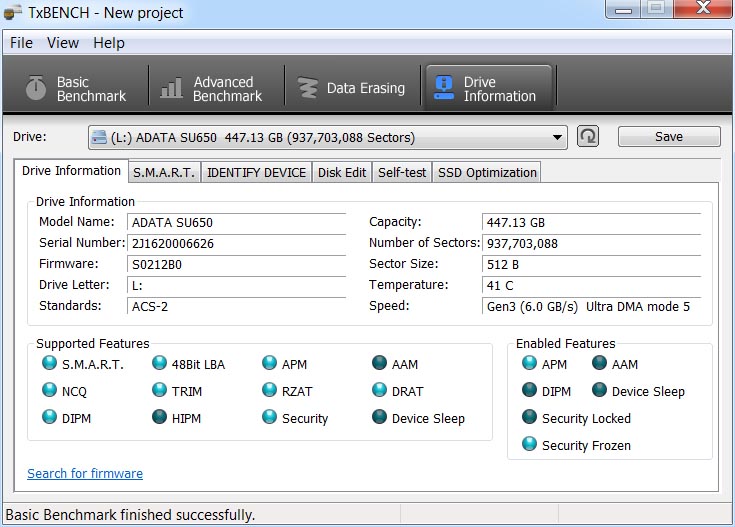The height and width of the screenshot is (527, 735).
Task: Click the Capacity field 447.13 GB
Action: [592, 222]
